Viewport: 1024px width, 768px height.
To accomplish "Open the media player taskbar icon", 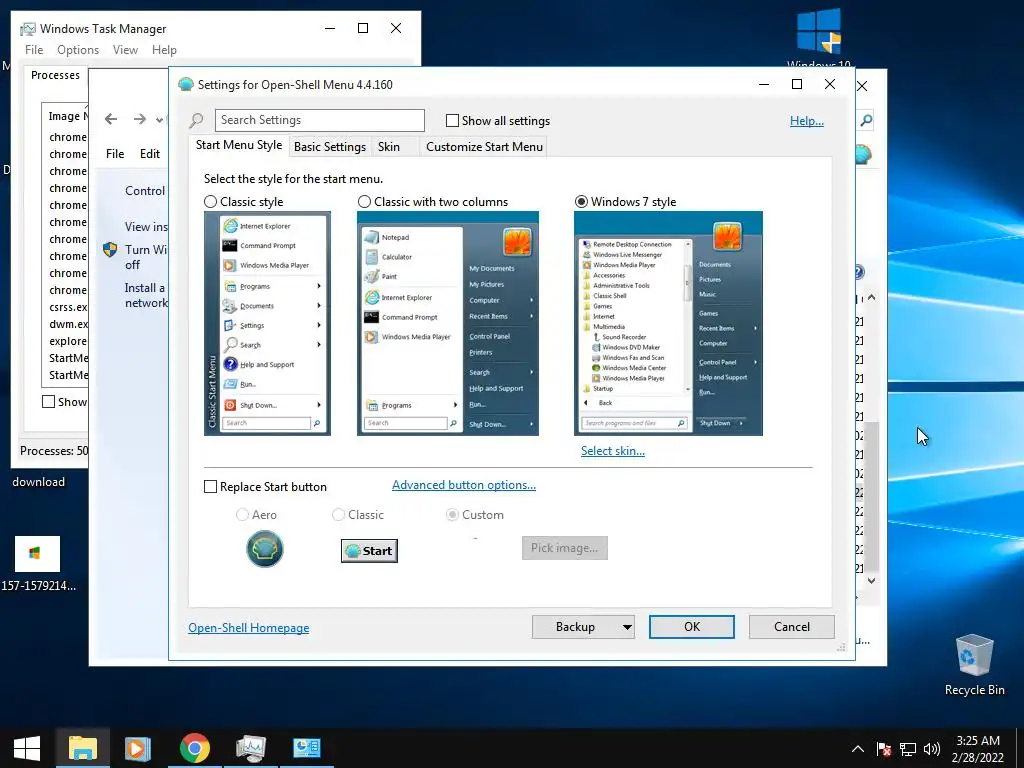I will pos(138,748).
